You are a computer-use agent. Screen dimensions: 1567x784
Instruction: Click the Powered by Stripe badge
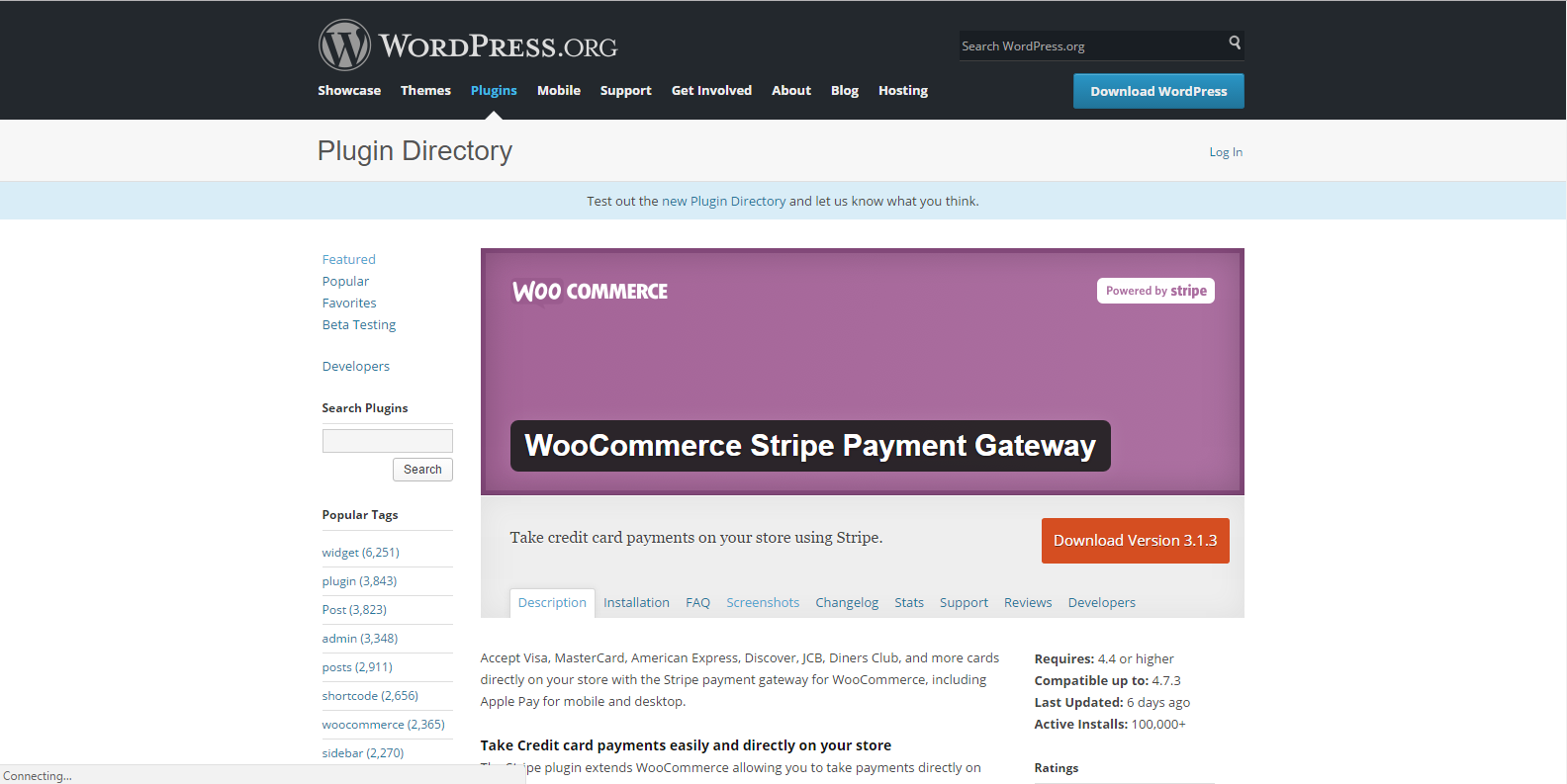coord(1155,291)
